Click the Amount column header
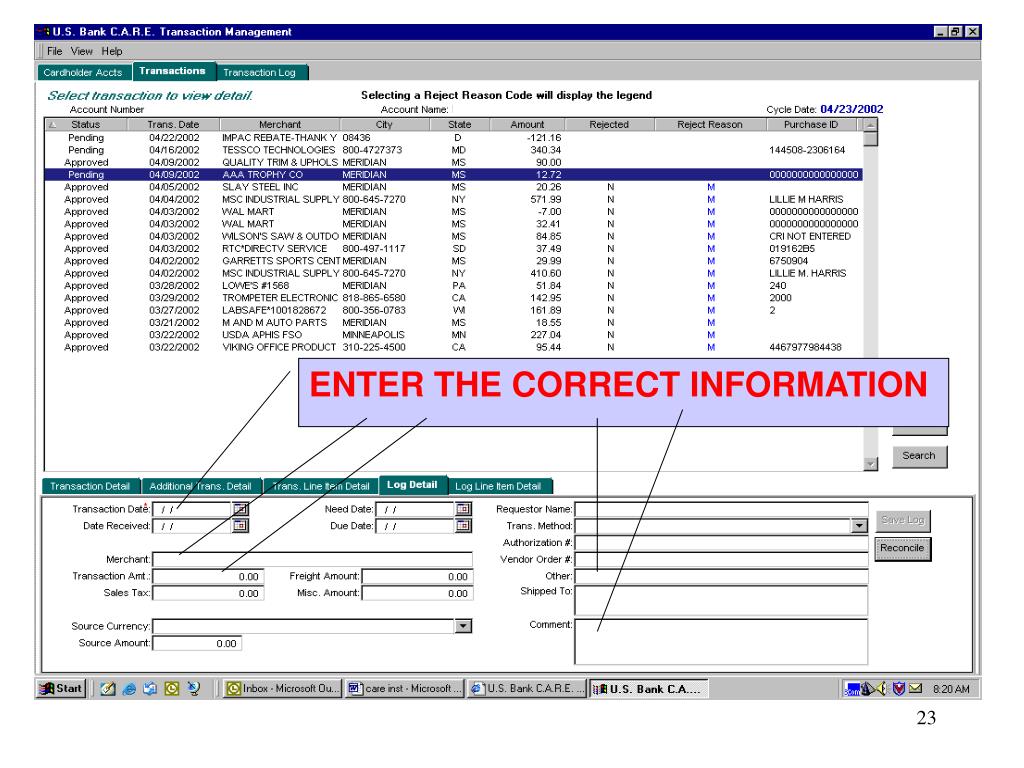 point(527,125)
